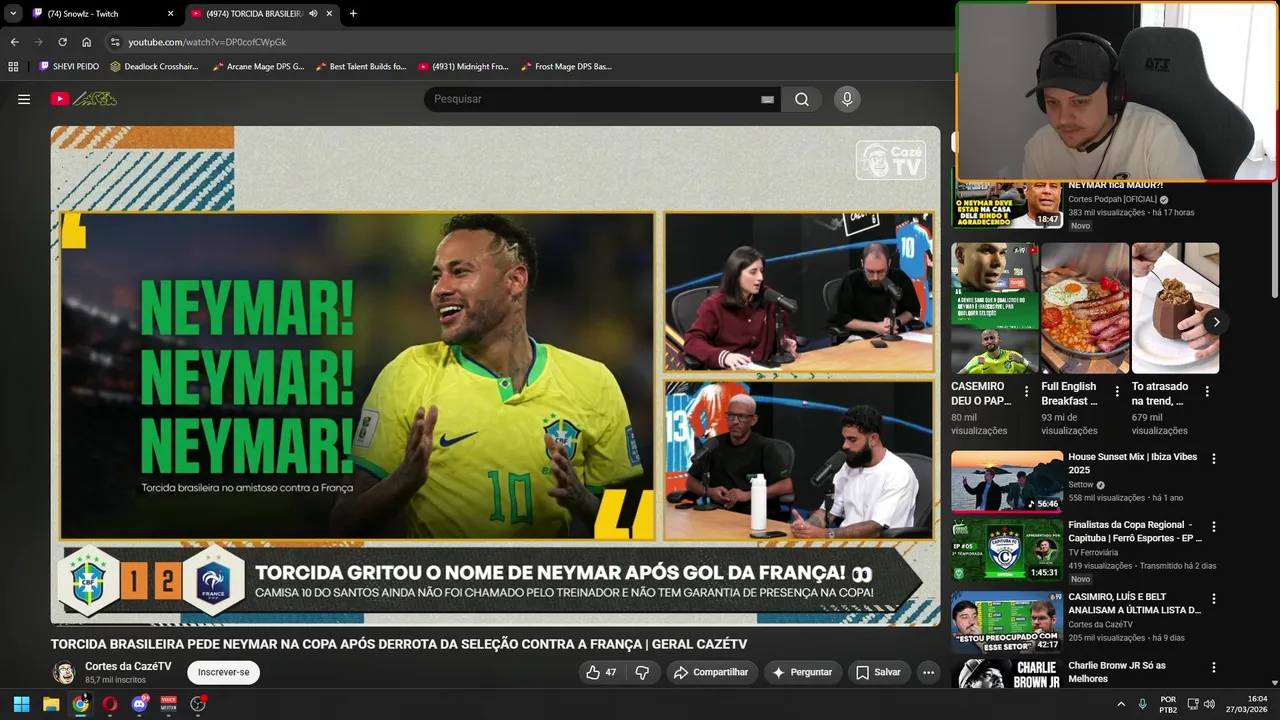The image size is (1280, 720).
Task: Select the TORCIDA BRASILEIRA YouTube tab
Action: (x=261, y=14)
